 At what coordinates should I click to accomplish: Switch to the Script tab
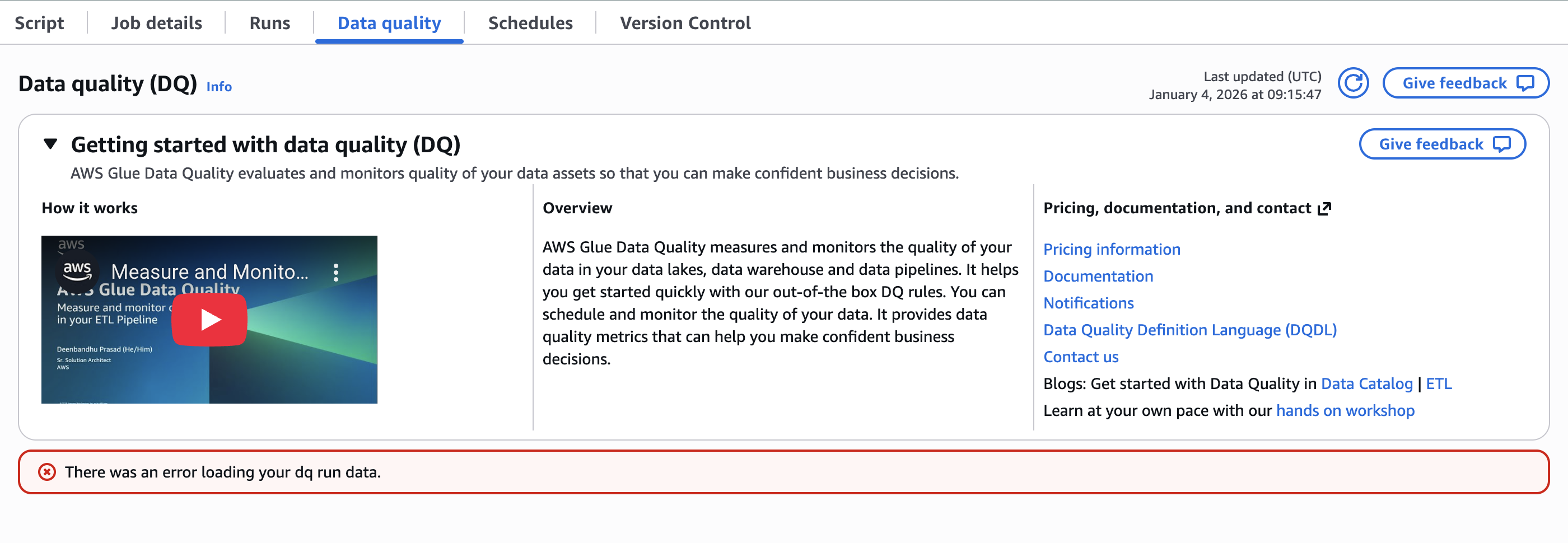pyautogui.click(x=39, y=23)
